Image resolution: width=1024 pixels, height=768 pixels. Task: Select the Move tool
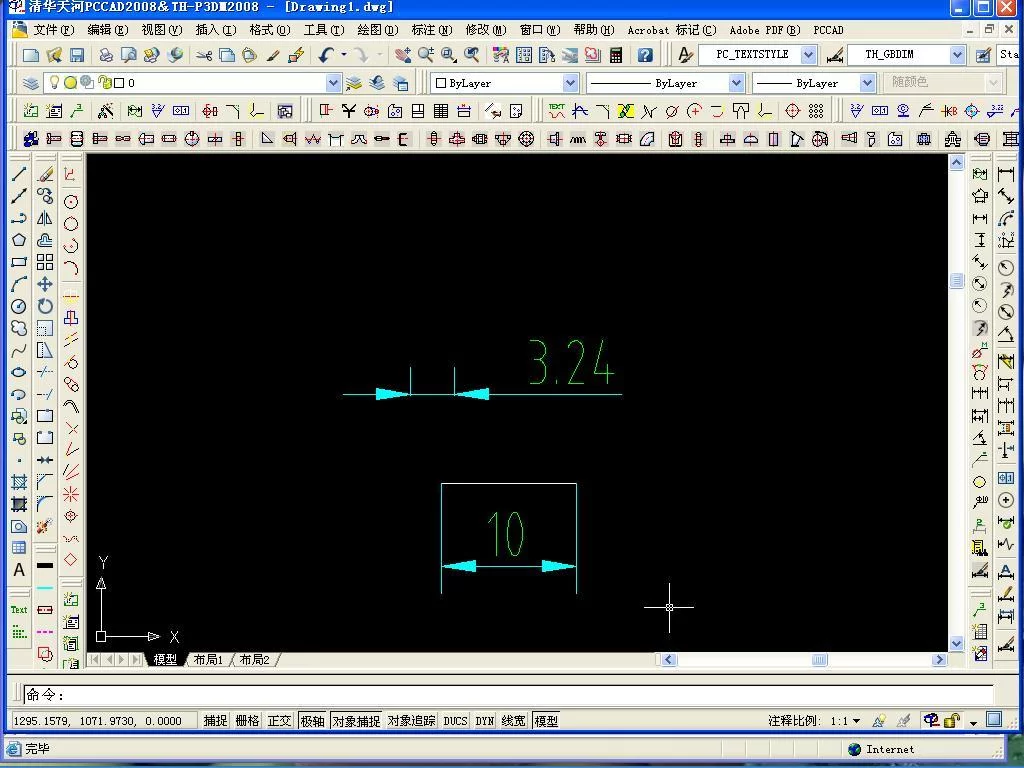(x=45, y=284)
